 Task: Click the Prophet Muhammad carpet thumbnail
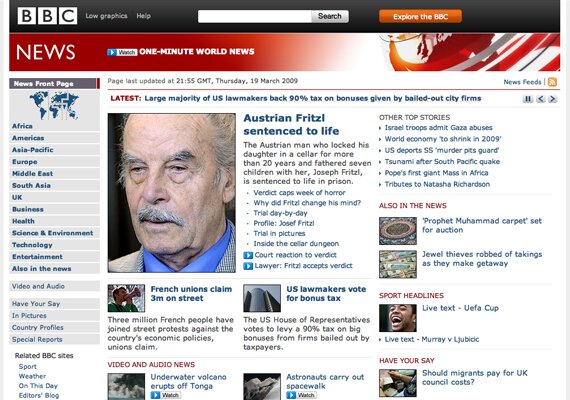tap(398, 231)
